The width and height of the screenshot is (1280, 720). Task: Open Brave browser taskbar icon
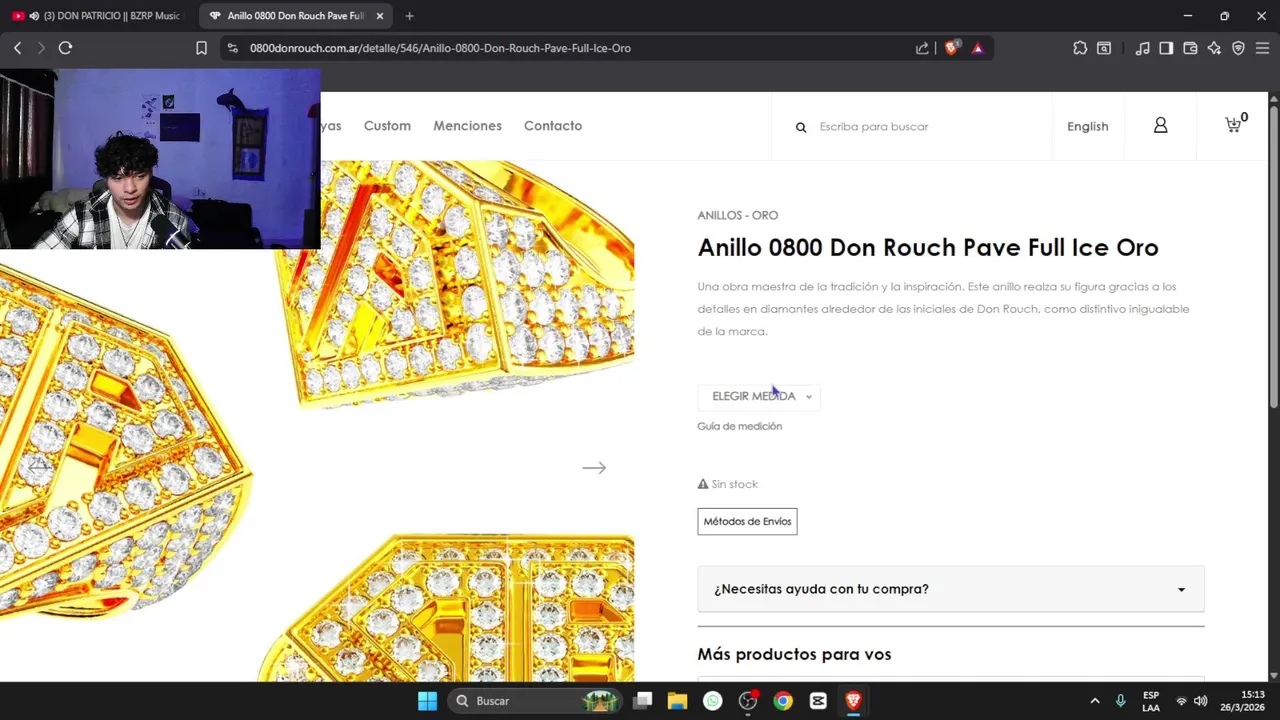pyautogui.click(x=853, y=701)
